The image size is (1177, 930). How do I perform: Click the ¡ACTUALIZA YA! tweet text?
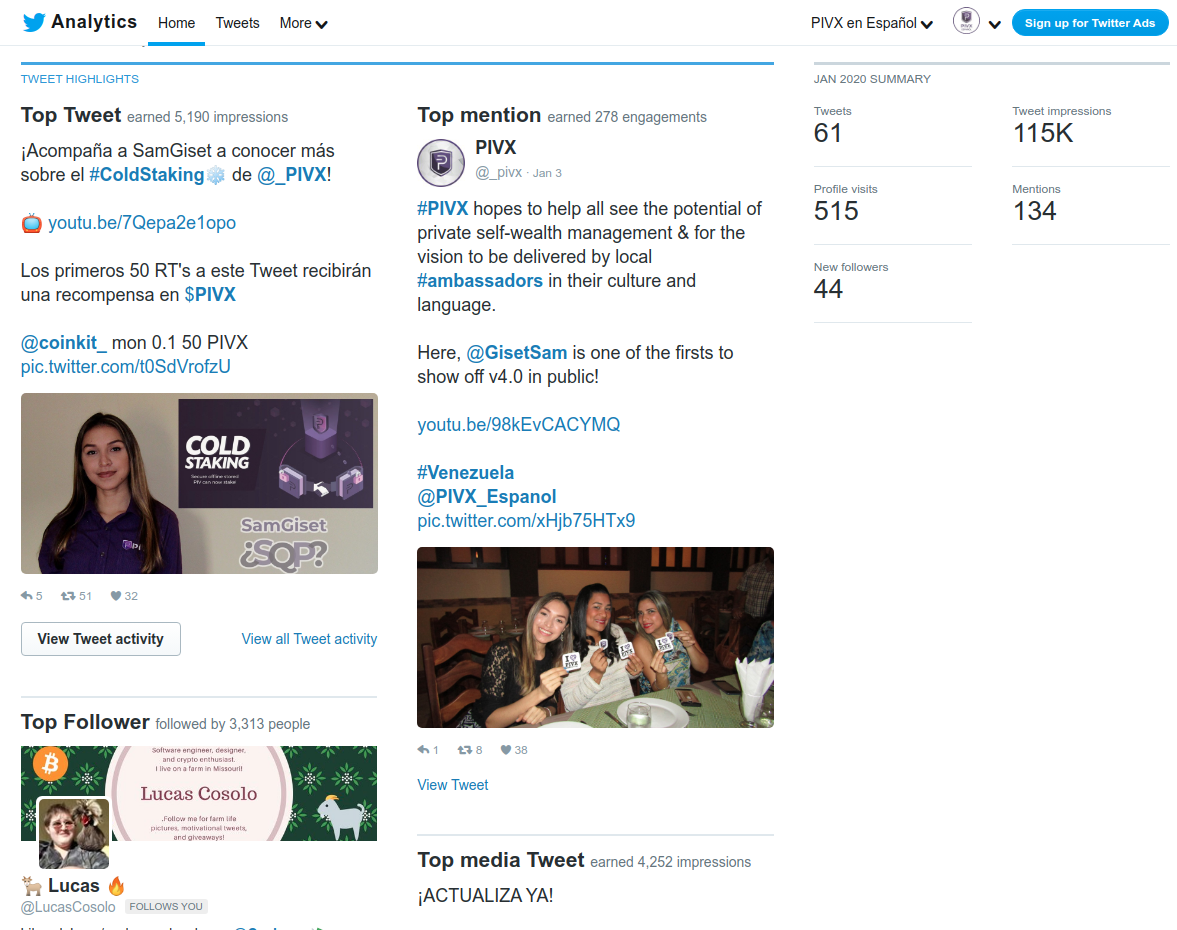point(486,896)
